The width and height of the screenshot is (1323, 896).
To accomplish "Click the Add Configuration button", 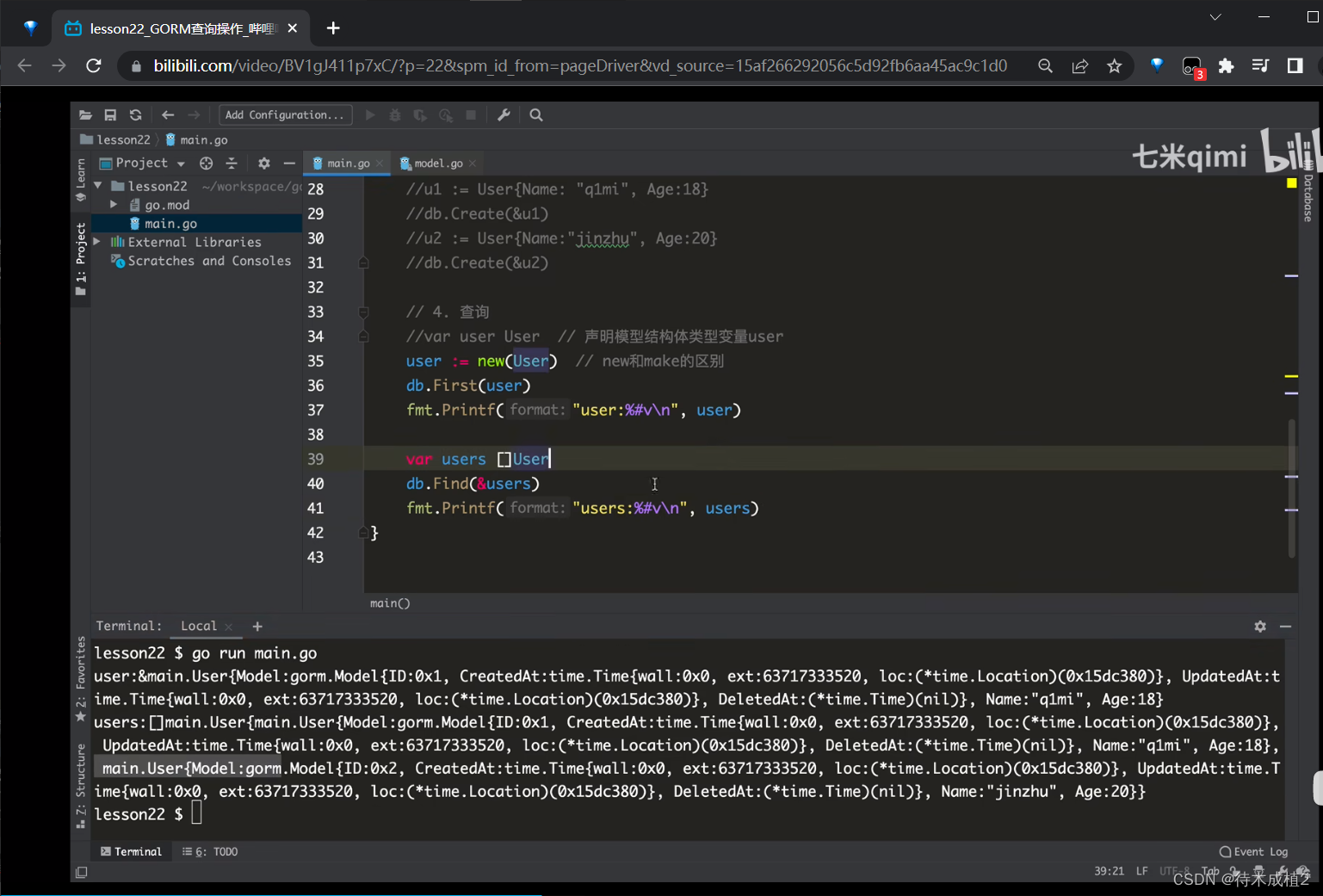I will [x=286, y=115].
